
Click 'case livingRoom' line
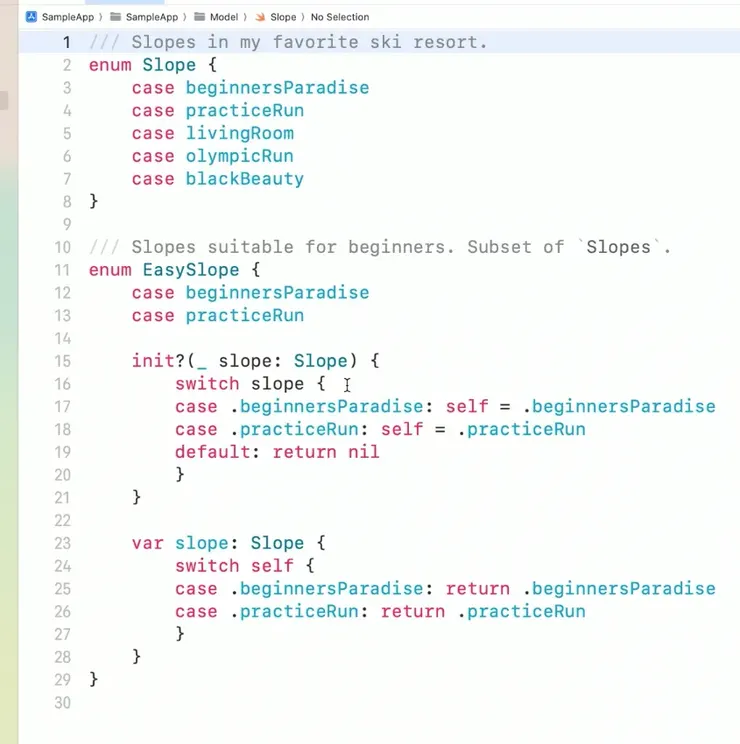pyautogui.click(x=213, y=133)
